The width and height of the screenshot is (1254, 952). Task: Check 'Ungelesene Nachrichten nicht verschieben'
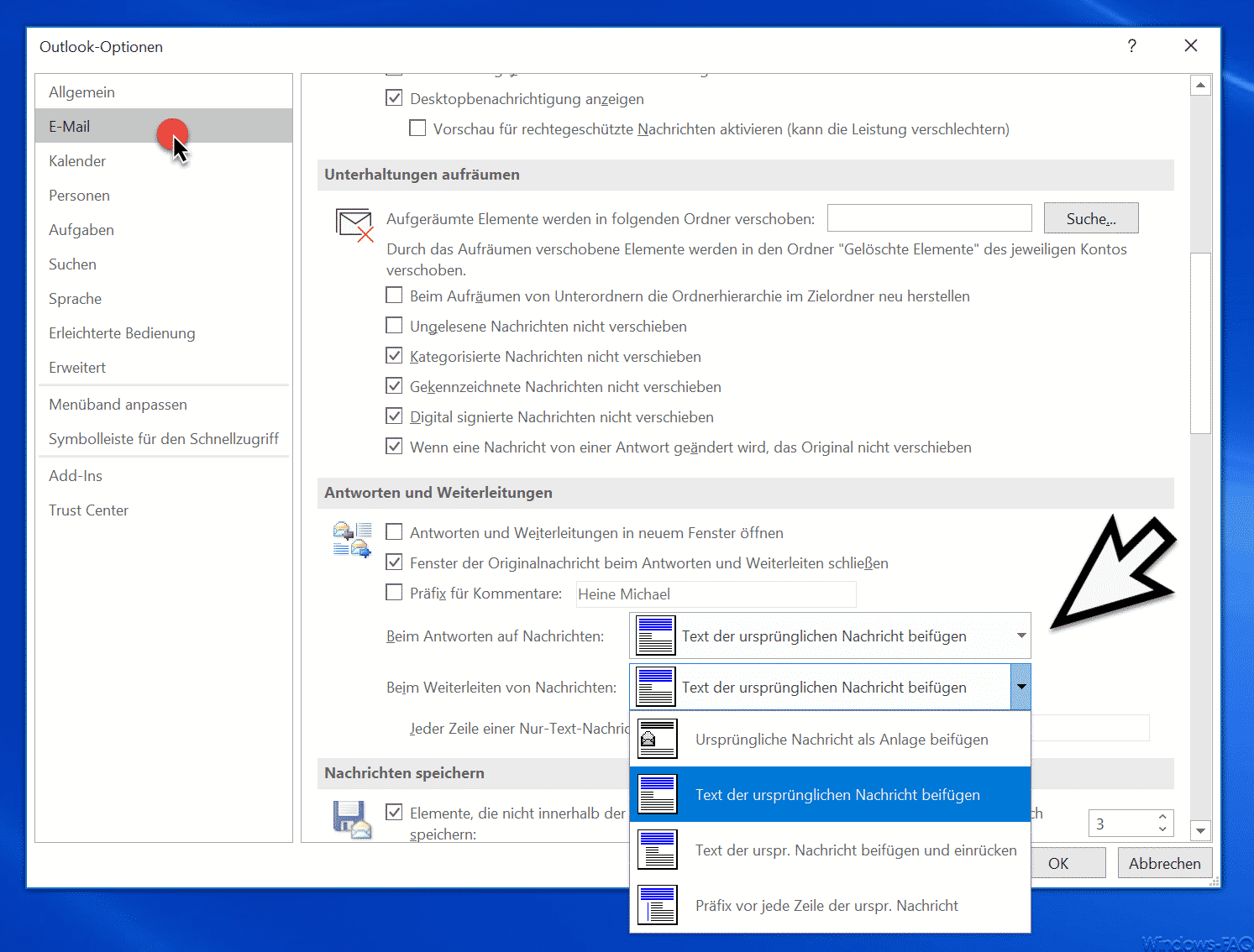[394, 326]
